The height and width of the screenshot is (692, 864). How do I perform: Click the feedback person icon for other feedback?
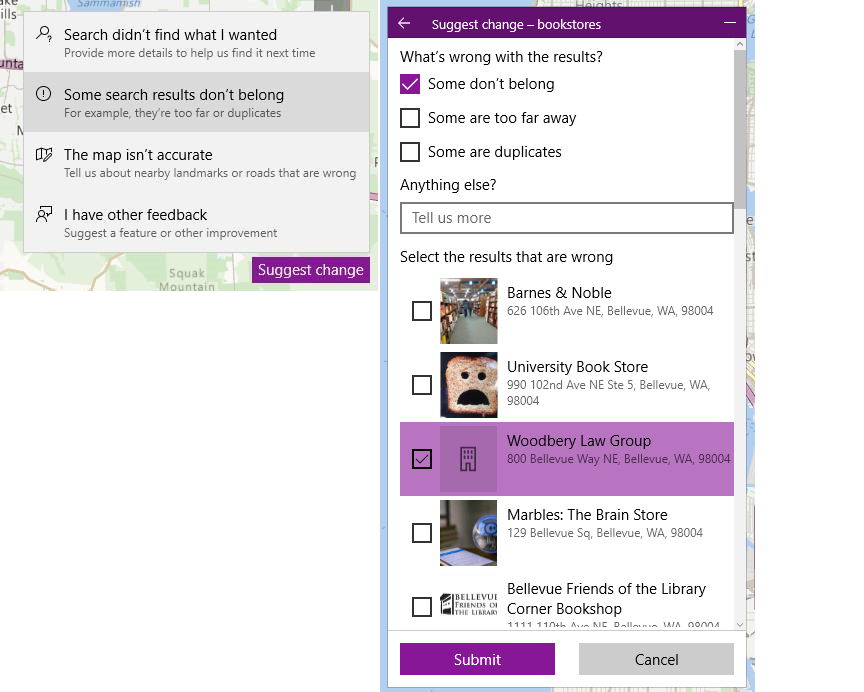44,214
